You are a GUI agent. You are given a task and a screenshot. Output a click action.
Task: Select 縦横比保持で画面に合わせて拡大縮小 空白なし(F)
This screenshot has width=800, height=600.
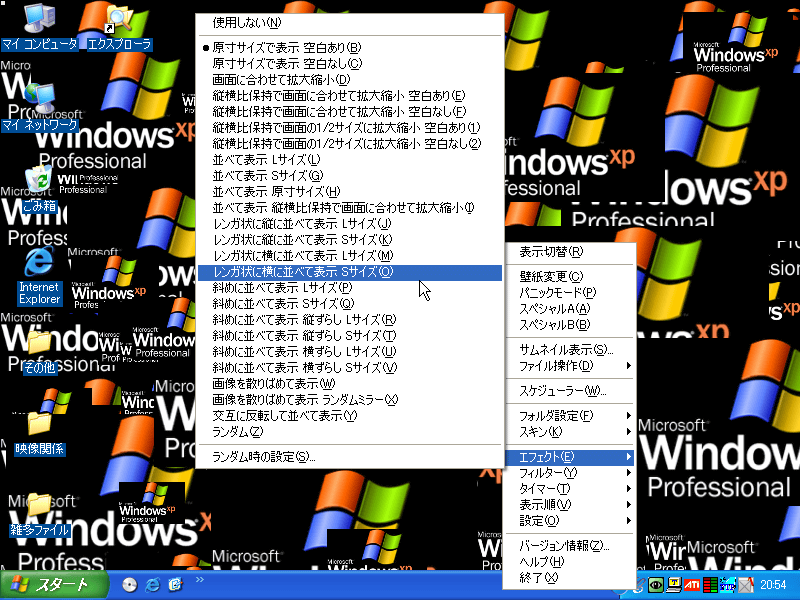350,111
